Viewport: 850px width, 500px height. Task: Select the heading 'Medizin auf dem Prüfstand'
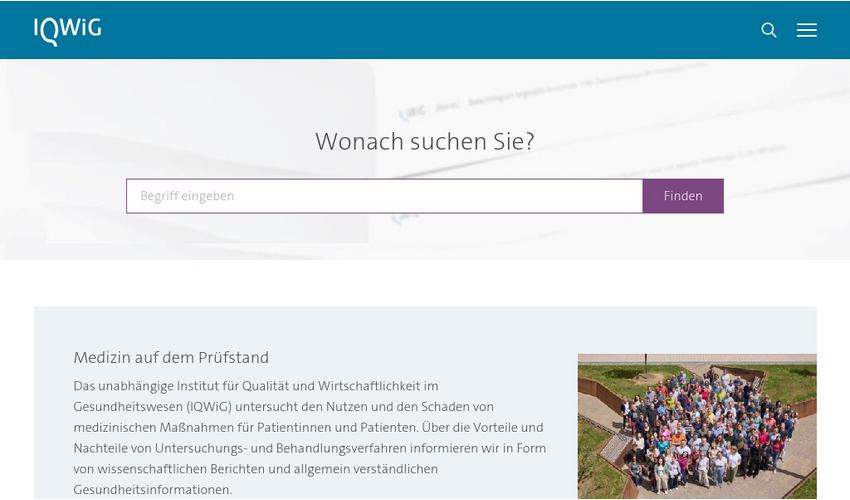171,357
